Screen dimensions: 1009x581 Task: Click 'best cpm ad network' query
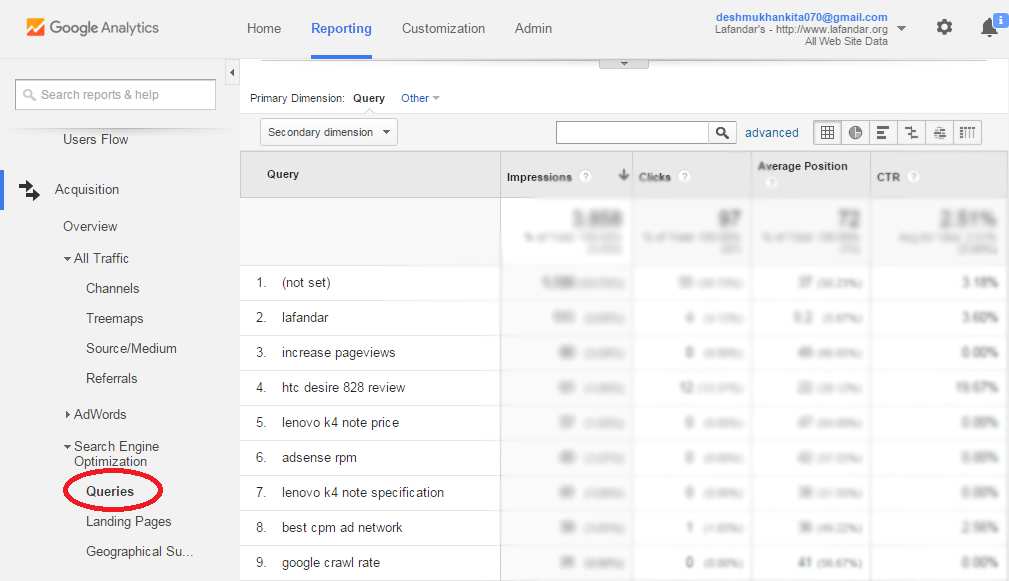pos(342,528)
